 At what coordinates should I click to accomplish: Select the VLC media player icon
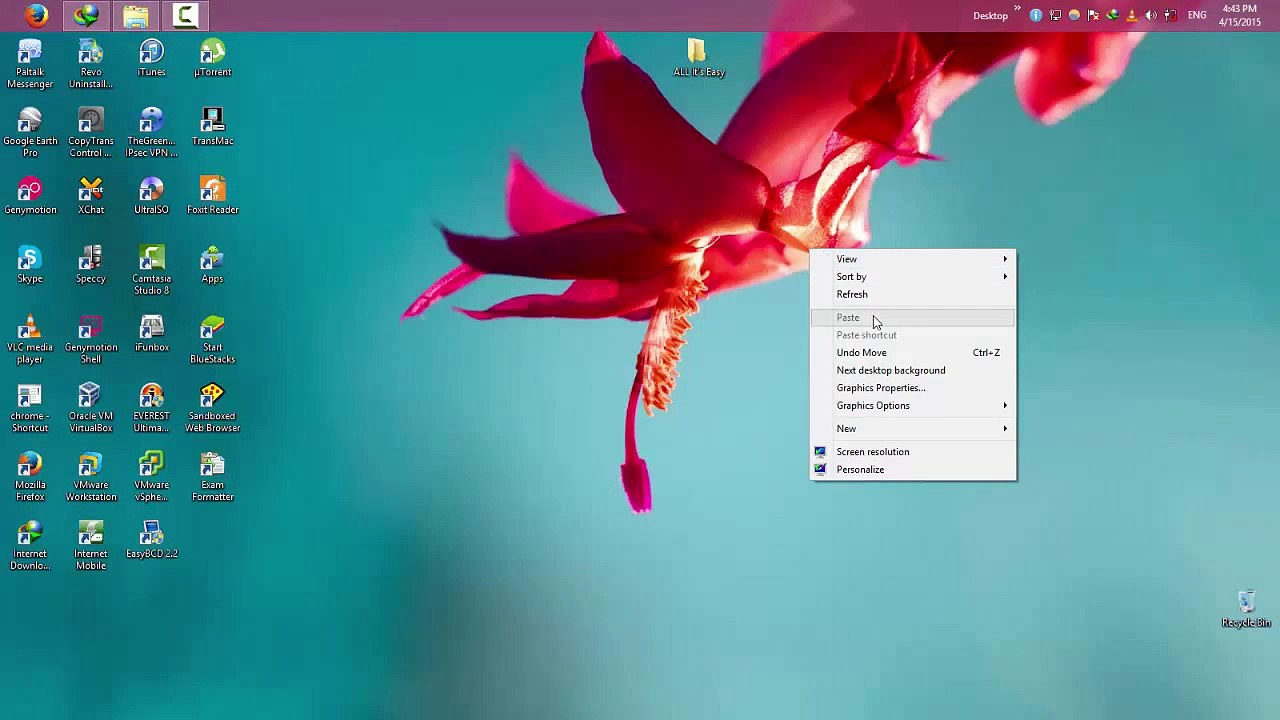click(30, 340)
